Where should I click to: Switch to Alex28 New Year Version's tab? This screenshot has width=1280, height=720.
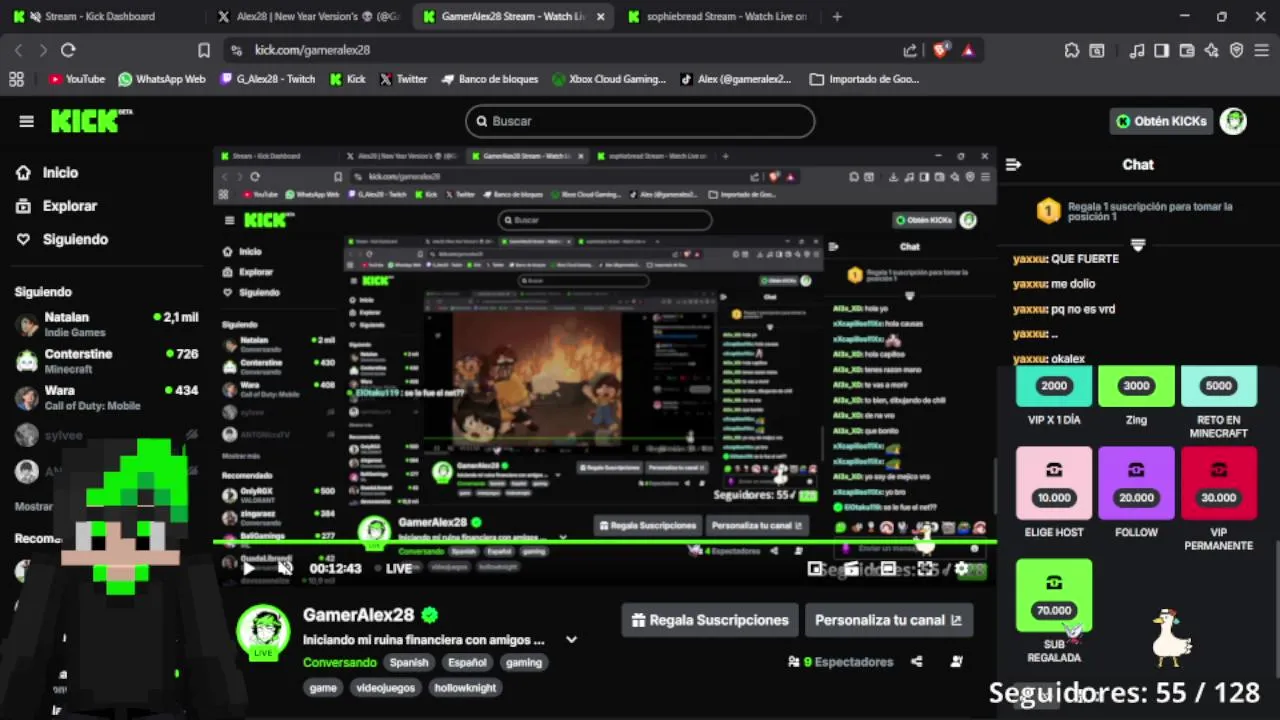point(310,16)
